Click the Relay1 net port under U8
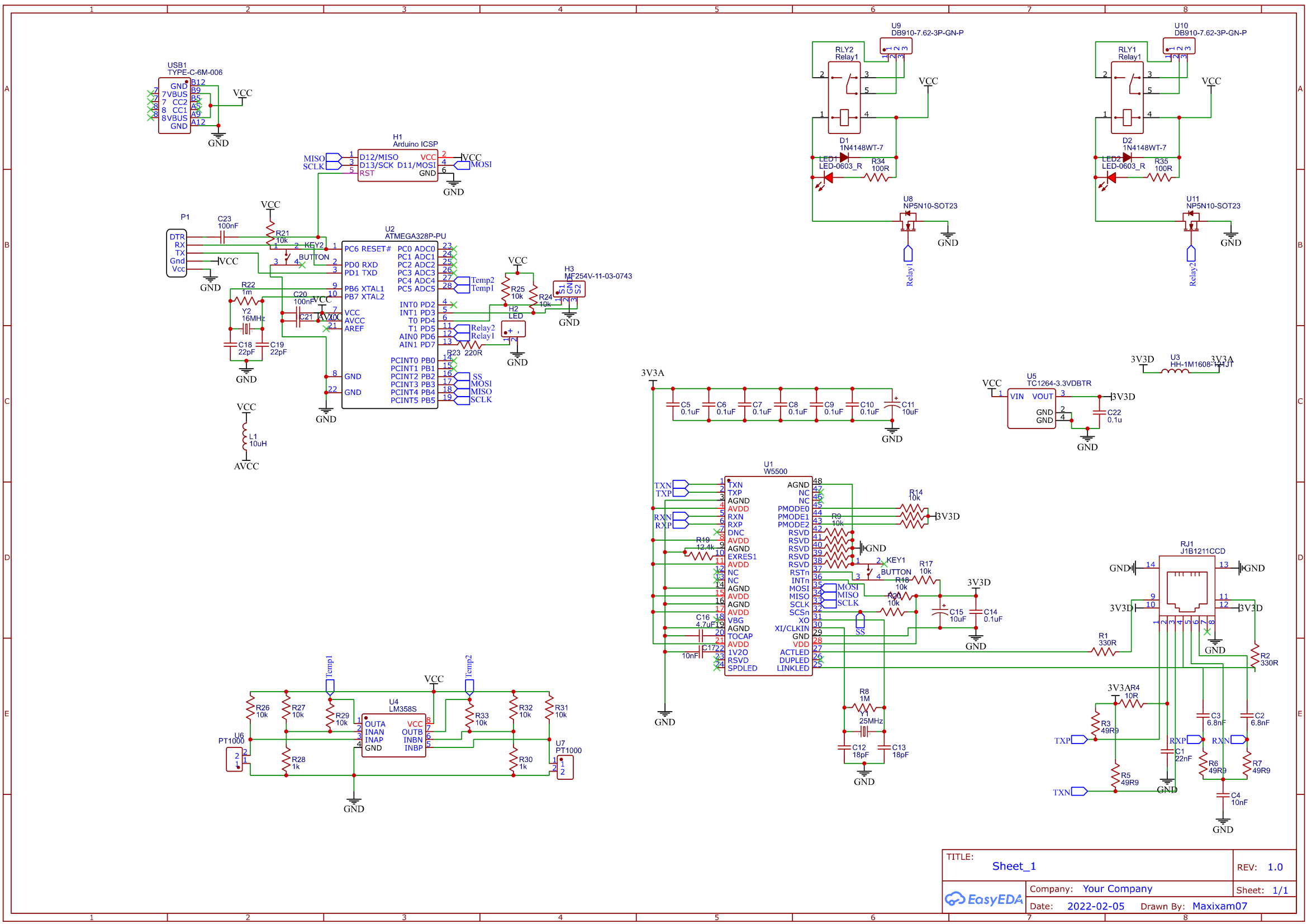 point(908,254)
